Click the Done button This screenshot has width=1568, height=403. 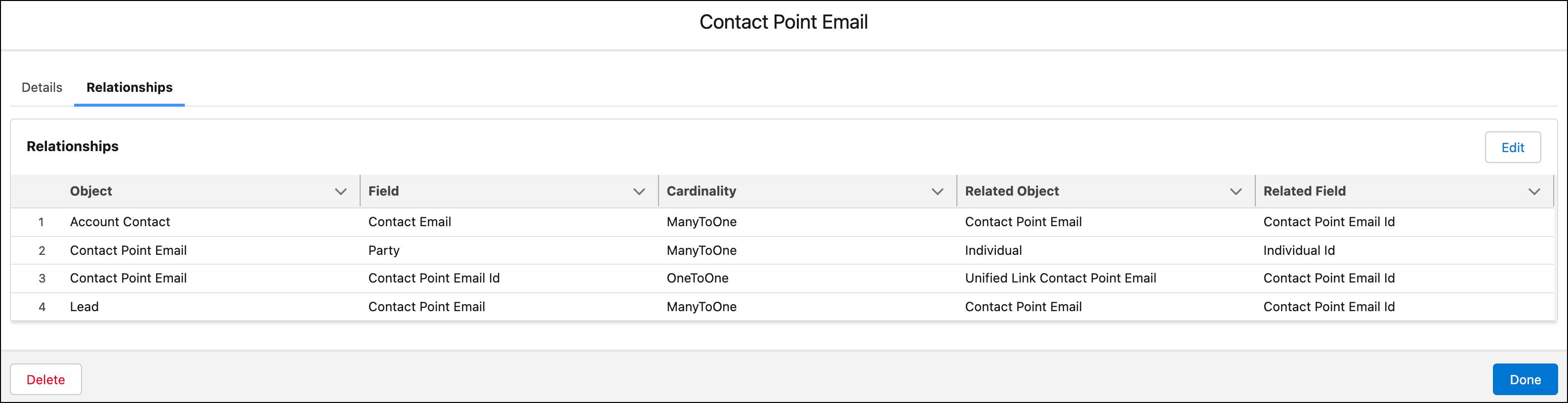[x=1525, y=379]
